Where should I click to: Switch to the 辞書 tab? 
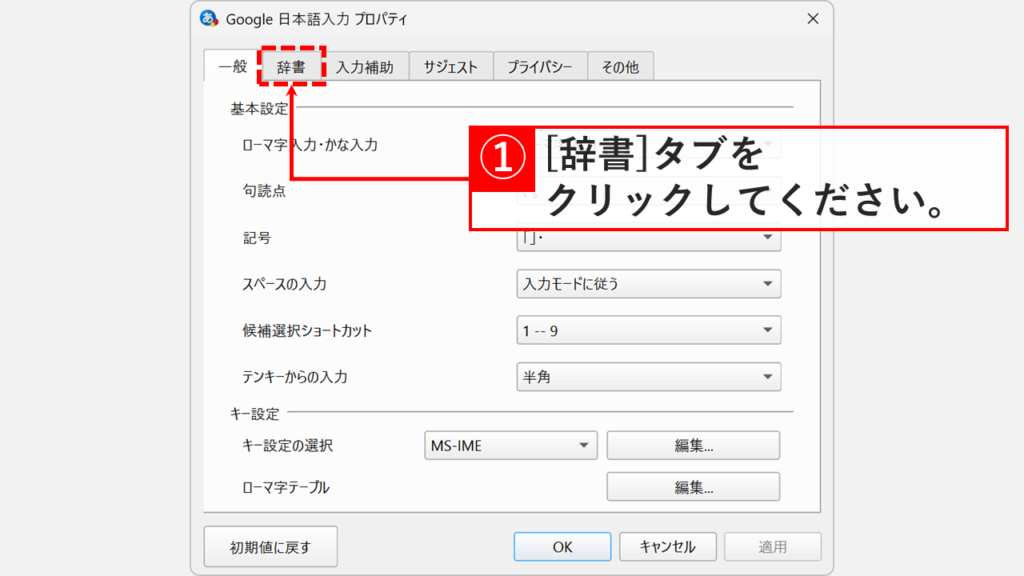(291, 67)
